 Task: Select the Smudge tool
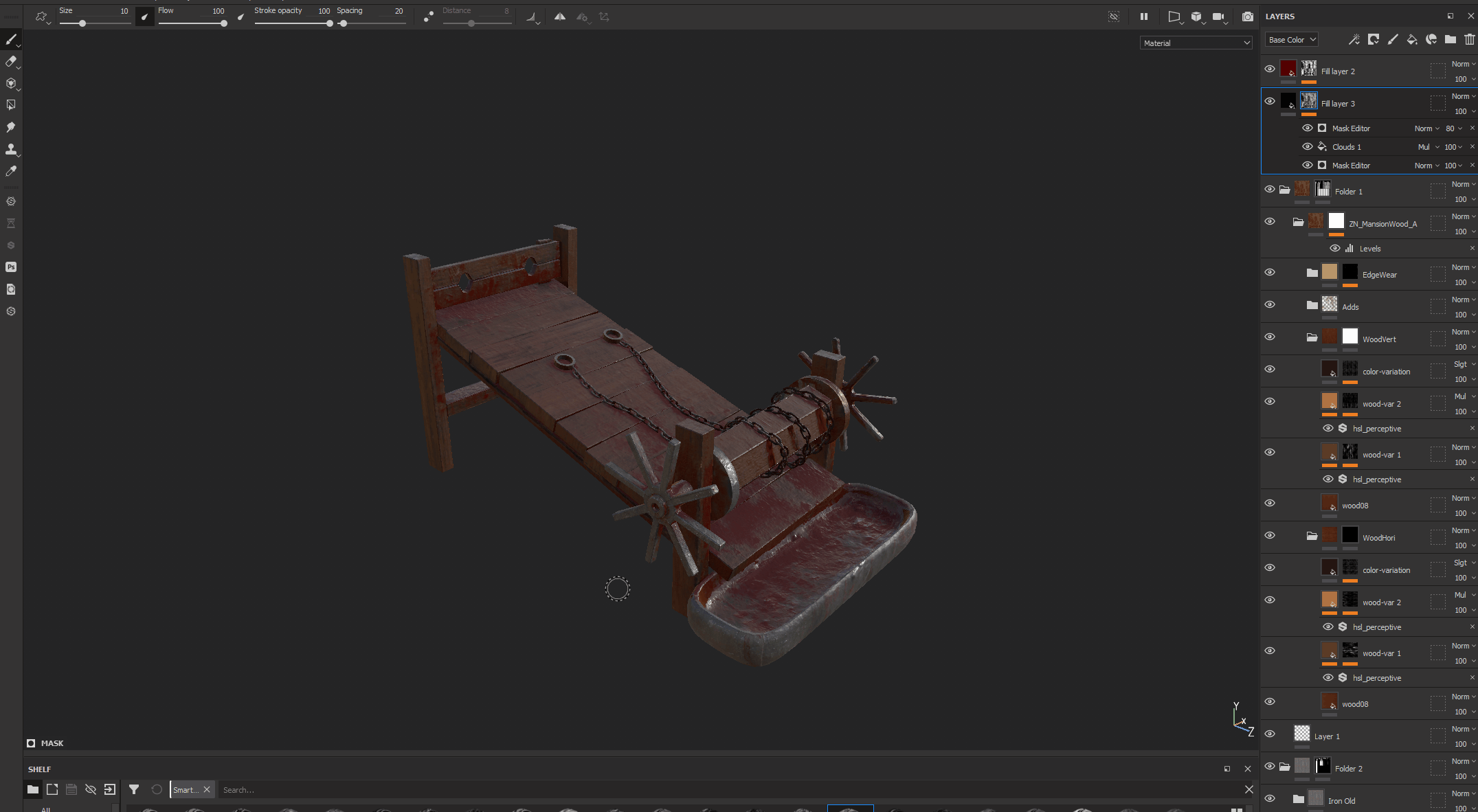tap(11, 127)
